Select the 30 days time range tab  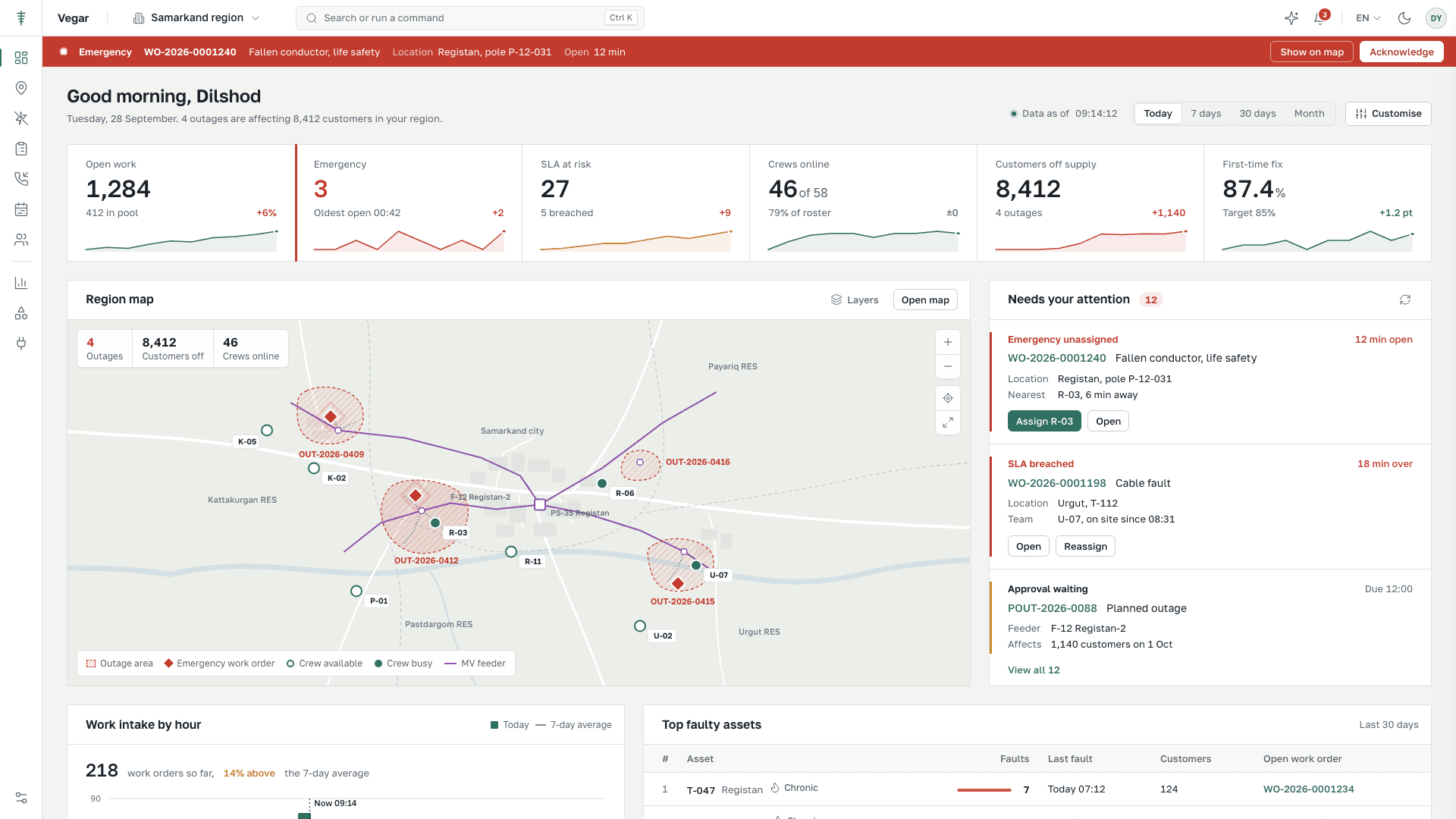pyautogui.click(x=1257, y=114)
